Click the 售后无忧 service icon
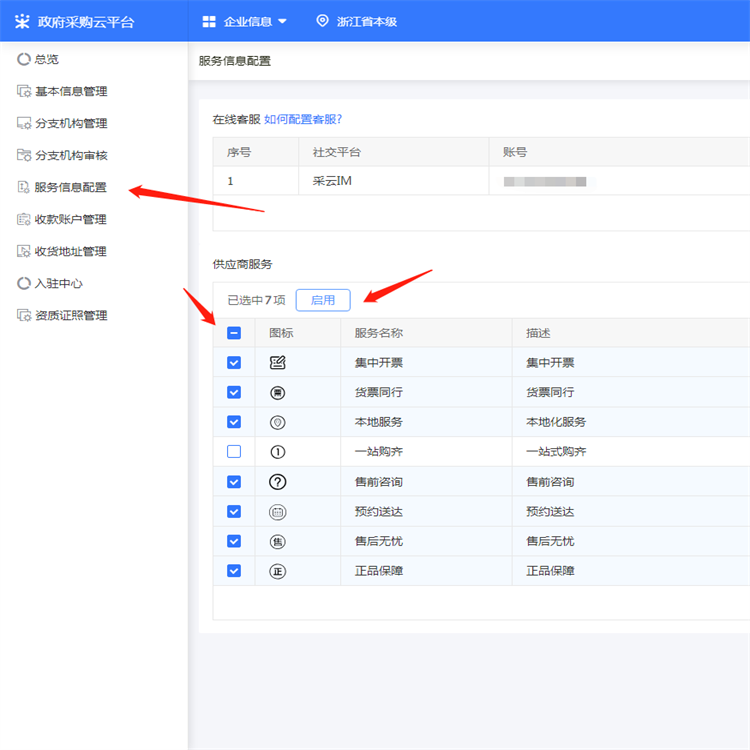Viewport: 750px width, 750px height. (278, 541)
